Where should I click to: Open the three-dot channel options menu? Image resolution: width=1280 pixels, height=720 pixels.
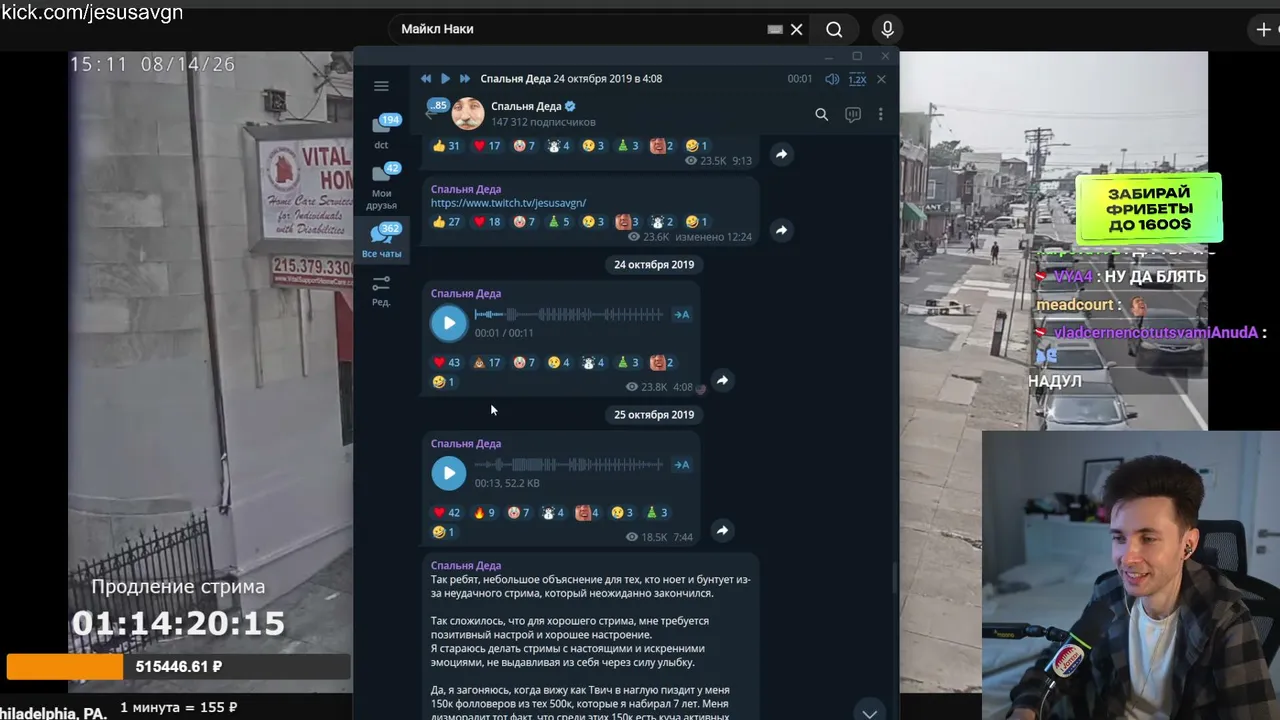click(880, 115)
